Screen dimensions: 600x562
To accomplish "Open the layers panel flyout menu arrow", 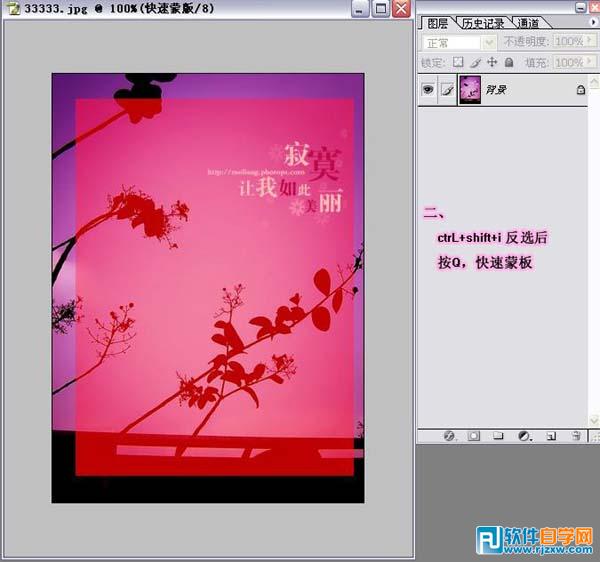I will coord(593,23).
